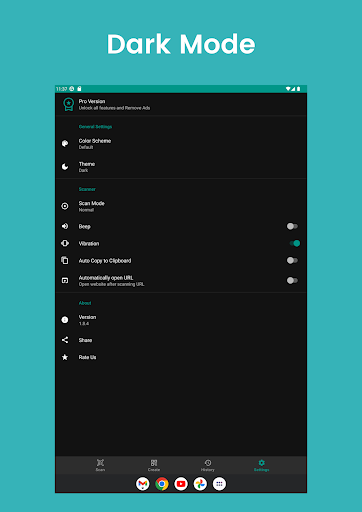Open the Scan Mode Normal setting
This screenshot has width=362, height=512.
coord(181,206)
